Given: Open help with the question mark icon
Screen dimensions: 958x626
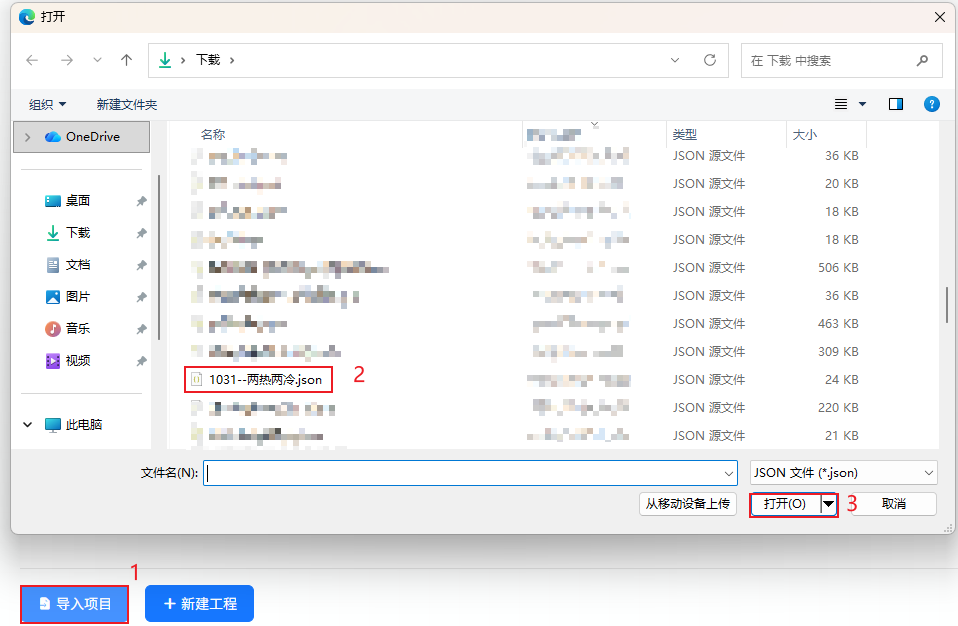Looking at the screenshot, I should coord(931,104).
